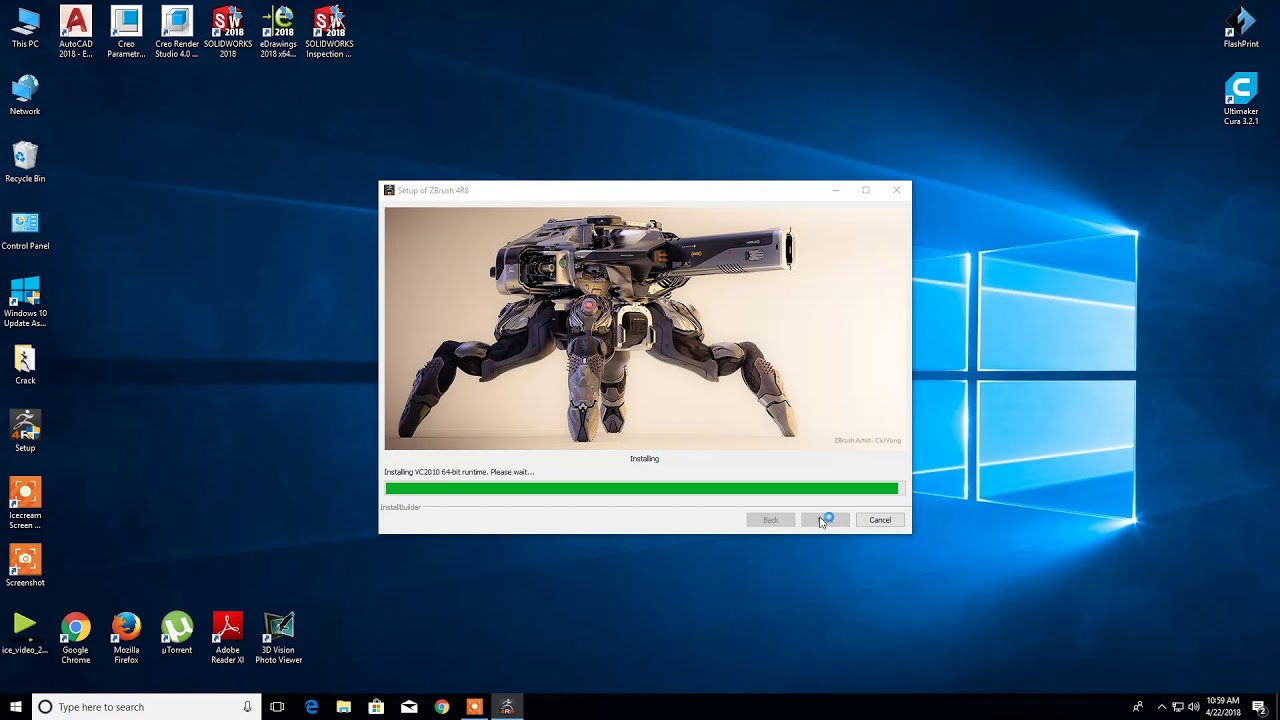The image size is (1280, 720).
Task: Switch to ZBrush setup on the taskbar
Action: click(507, 707)
